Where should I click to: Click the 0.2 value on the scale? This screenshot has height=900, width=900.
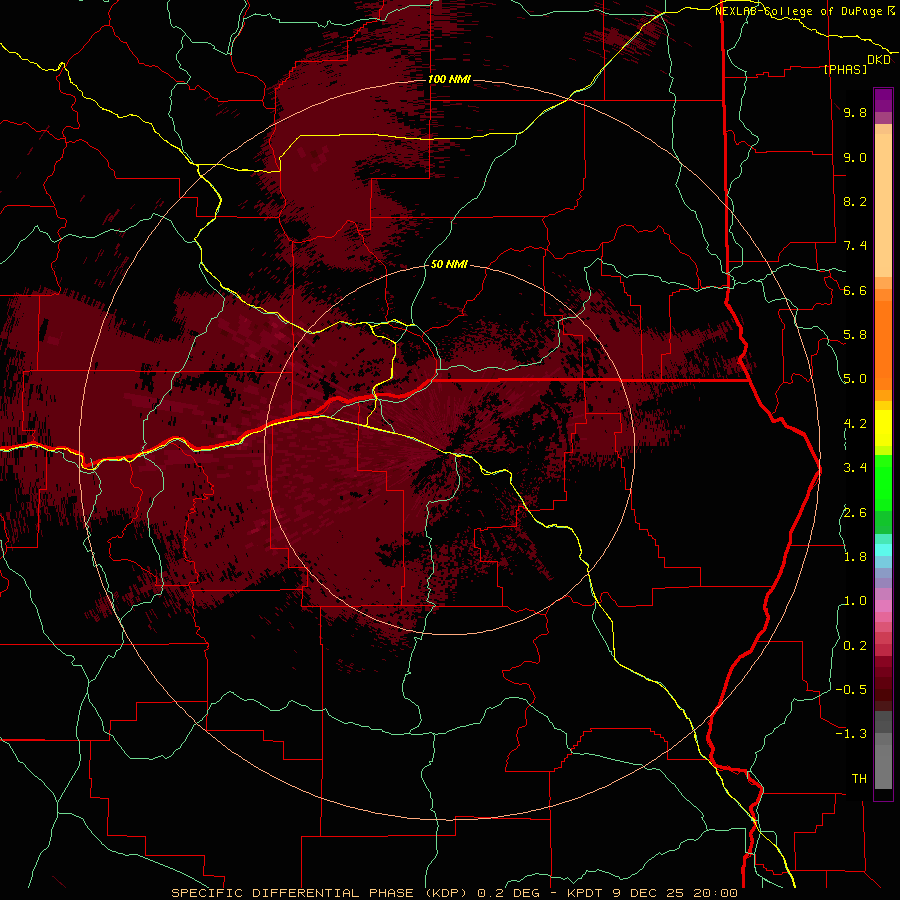[855, 646]
